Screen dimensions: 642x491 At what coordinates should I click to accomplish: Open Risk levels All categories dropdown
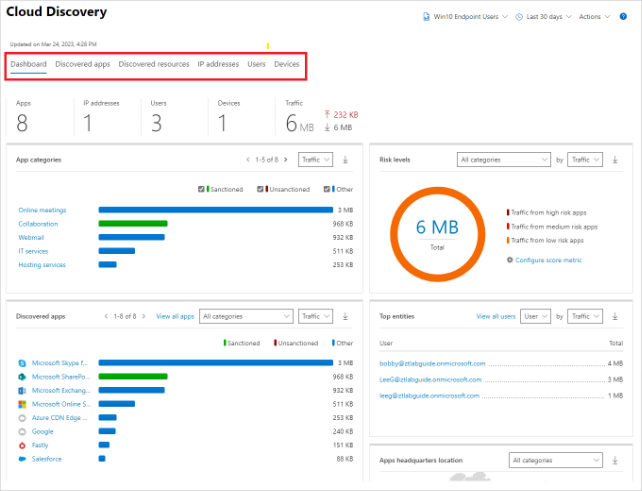click(503, 159)
